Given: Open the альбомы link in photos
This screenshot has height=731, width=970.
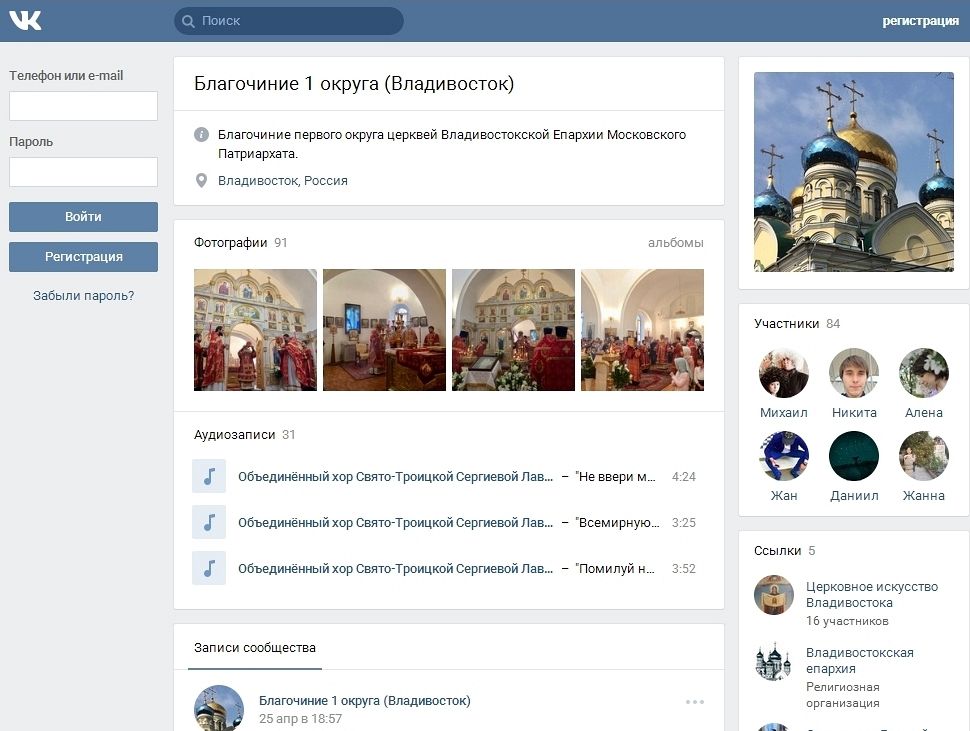Looking at the screenshot, I should [675, 243].
